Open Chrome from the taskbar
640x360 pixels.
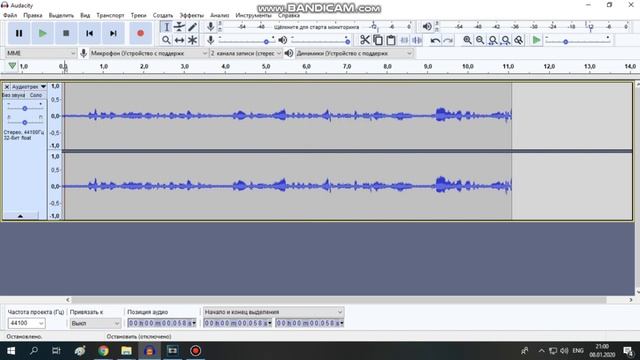tap(103, 351)
